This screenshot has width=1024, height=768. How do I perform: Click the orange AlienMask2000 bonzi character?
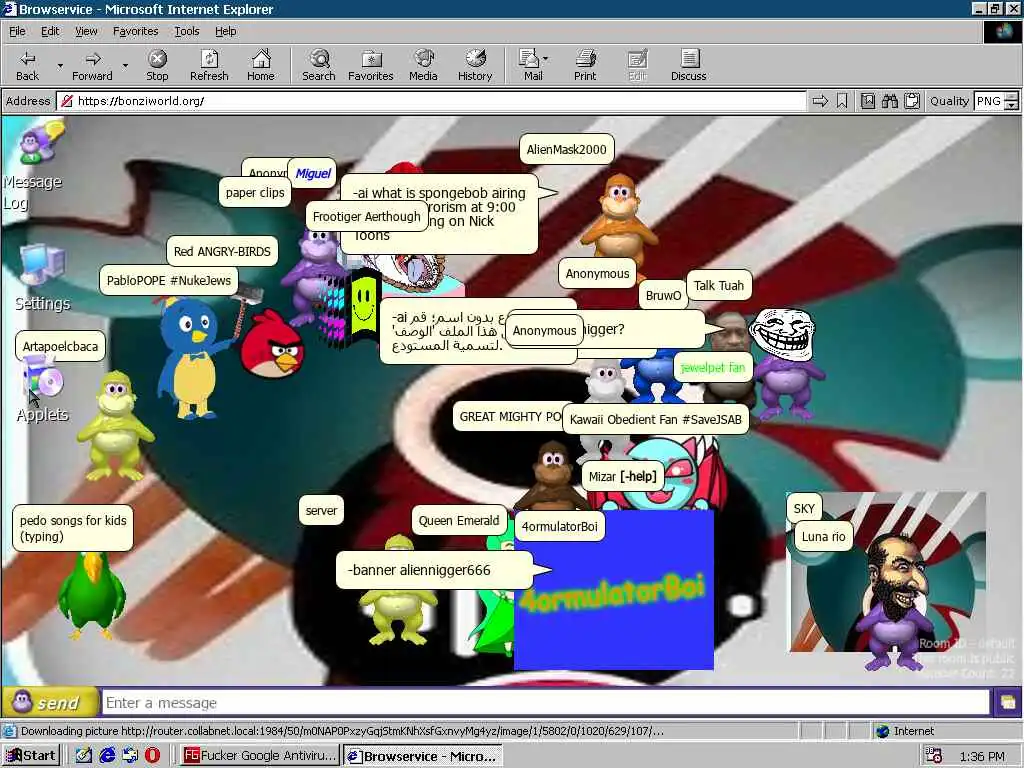pyautogui.click(x=619, y=219)
